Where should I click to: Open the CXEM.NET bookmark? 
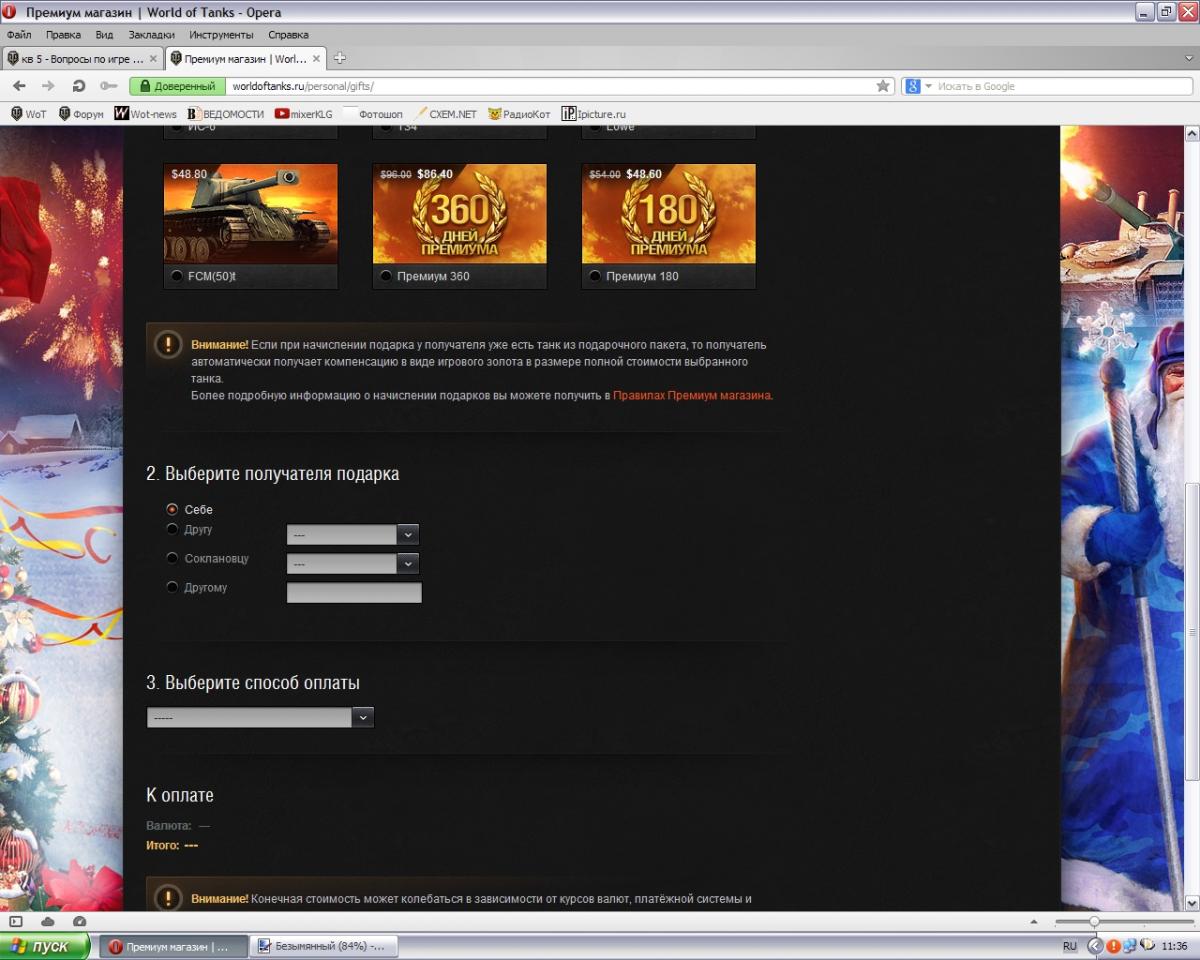click(x=445, y=114)
